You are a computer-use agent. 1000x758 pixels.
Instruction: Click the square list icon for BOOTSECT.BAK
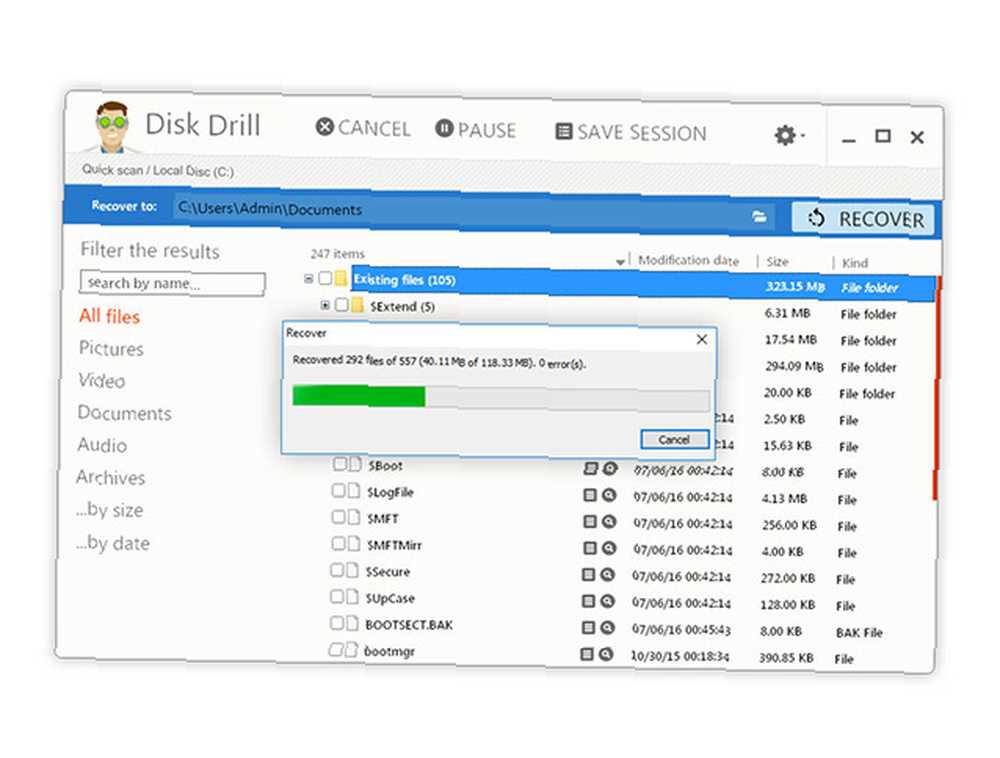point(588,627)
